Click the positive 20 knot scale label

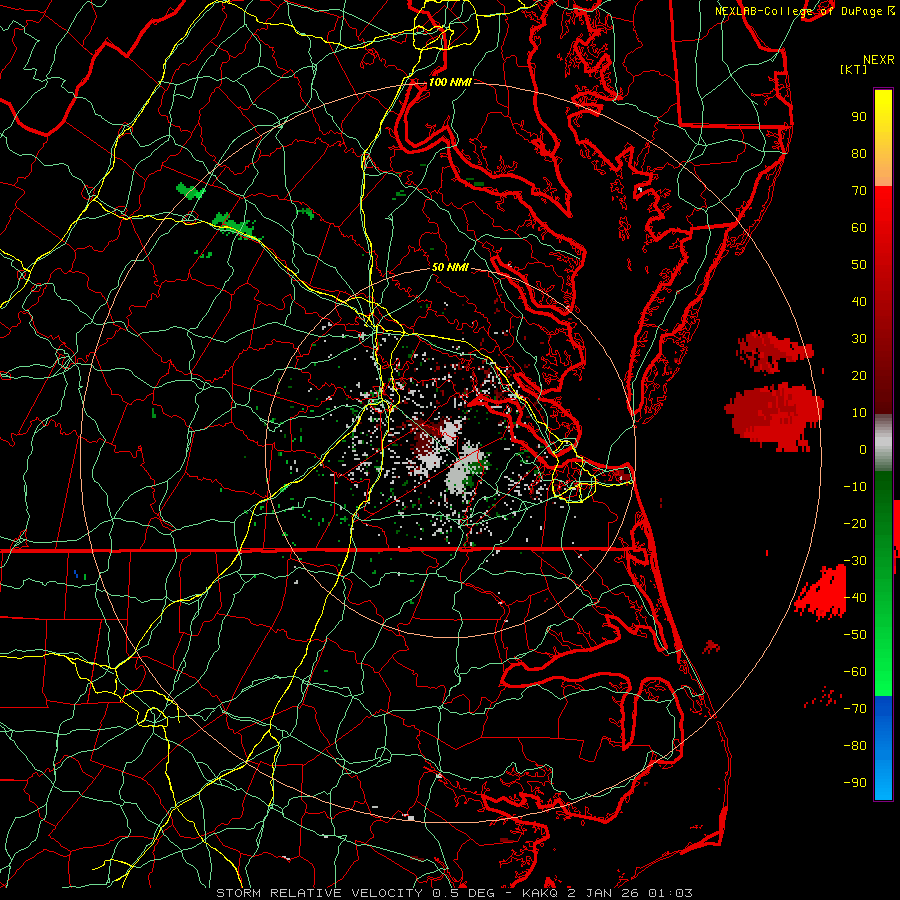click(x=859, y=375)
